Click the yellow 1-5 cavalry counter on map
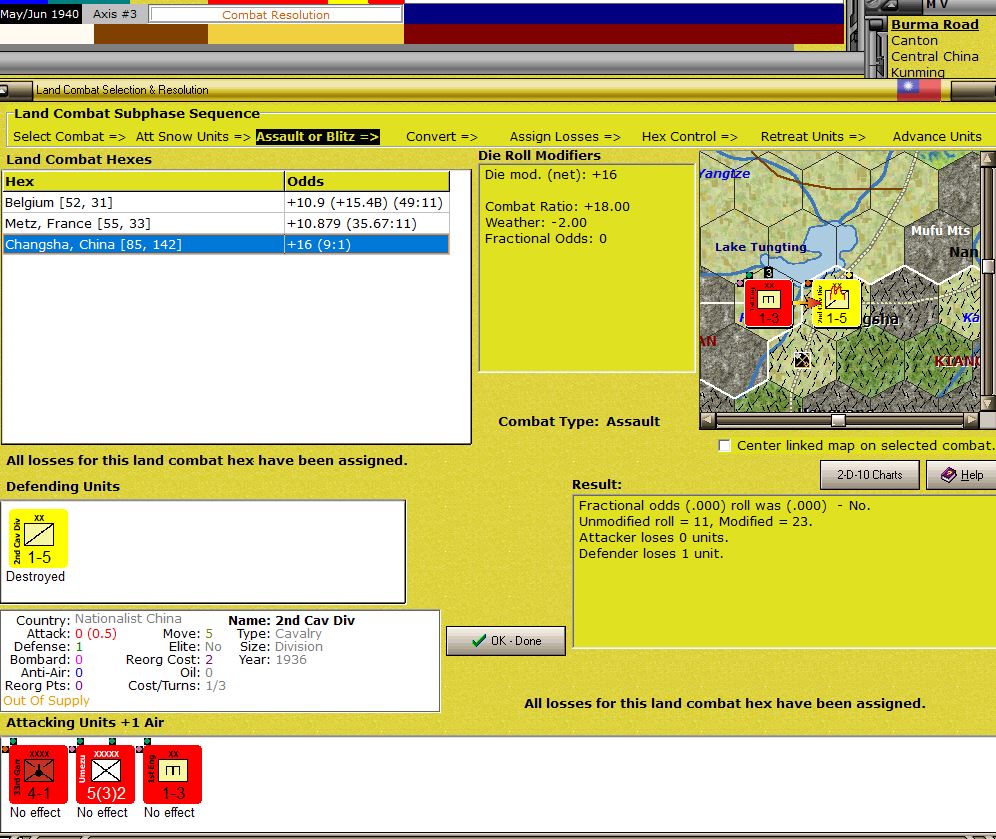Image resolution: width=996 pixels, height=839 pixels. (836, 303)
